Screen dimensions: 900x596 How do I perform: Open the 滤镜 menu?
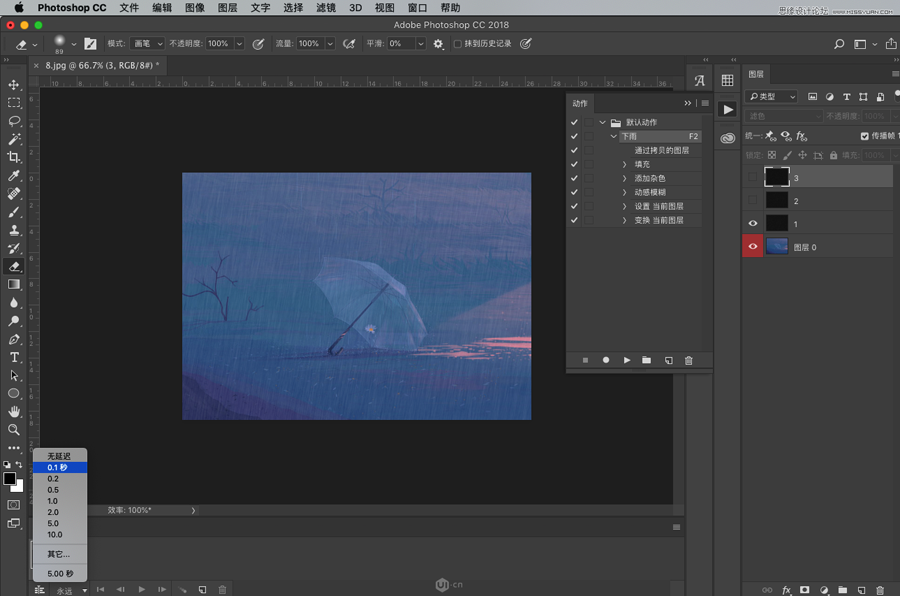point(325,8)
